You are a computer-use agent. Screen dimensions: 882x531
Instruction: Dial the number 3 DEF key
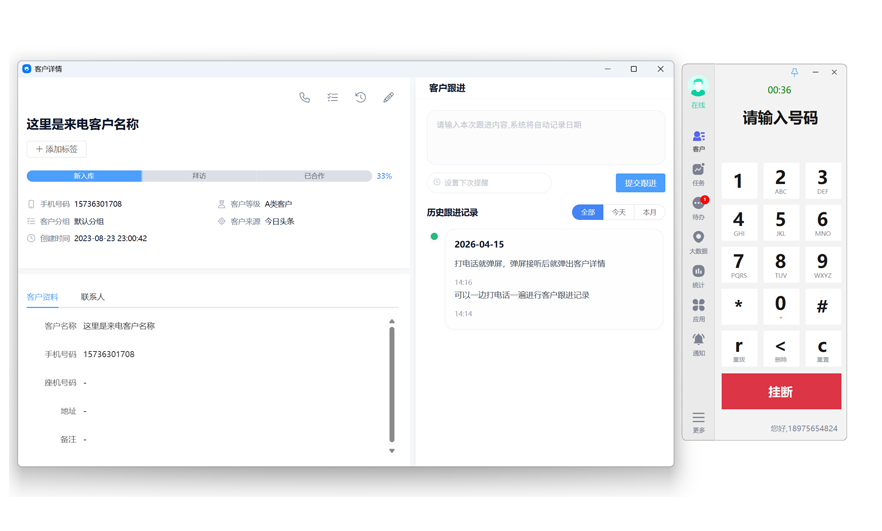823,181
